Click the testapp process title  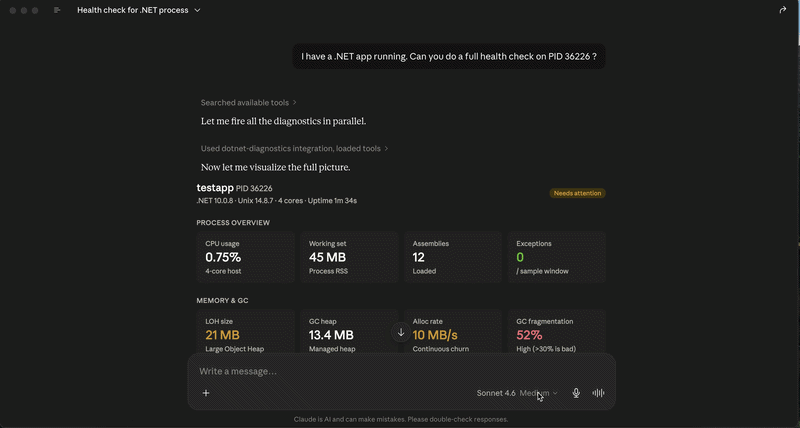pos(215,188)
